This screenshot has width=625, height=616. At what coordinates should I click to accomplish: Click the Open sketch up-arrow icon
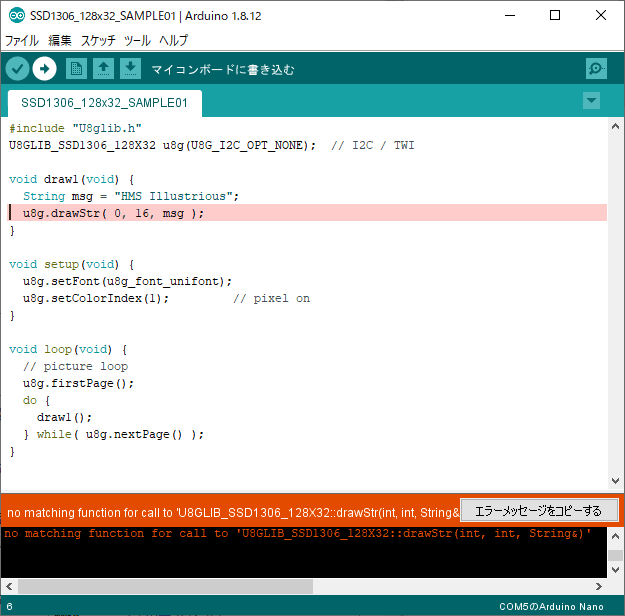[103, 69]
